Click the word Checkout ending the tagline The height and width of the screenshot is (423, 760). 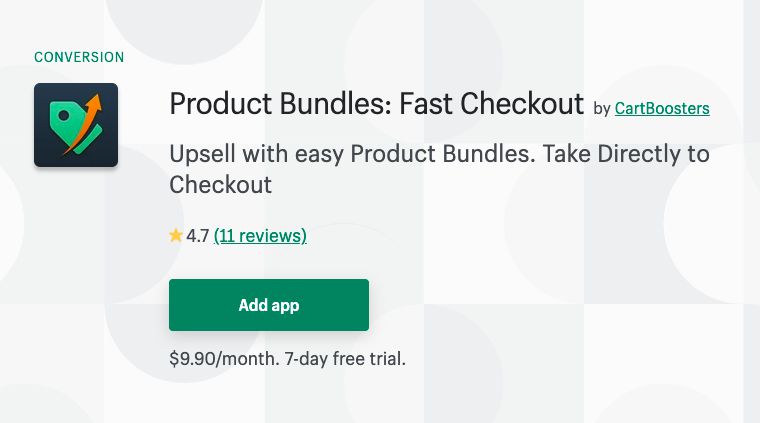pyautogui.click(x=220, y=185)
